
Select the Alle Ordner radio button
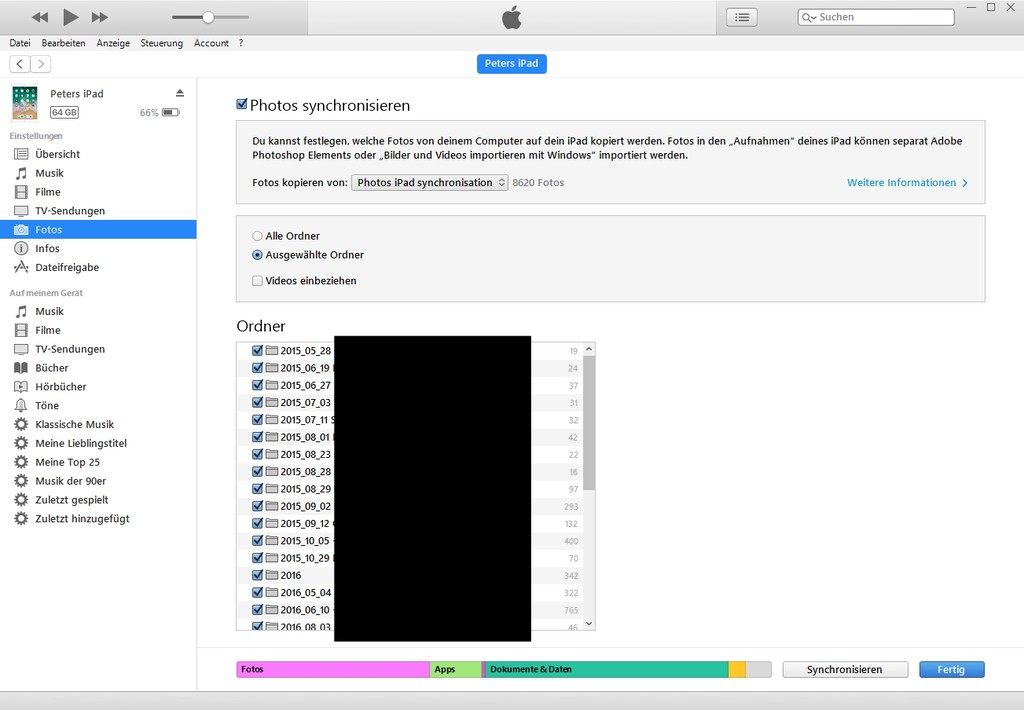tap(257, 236)
